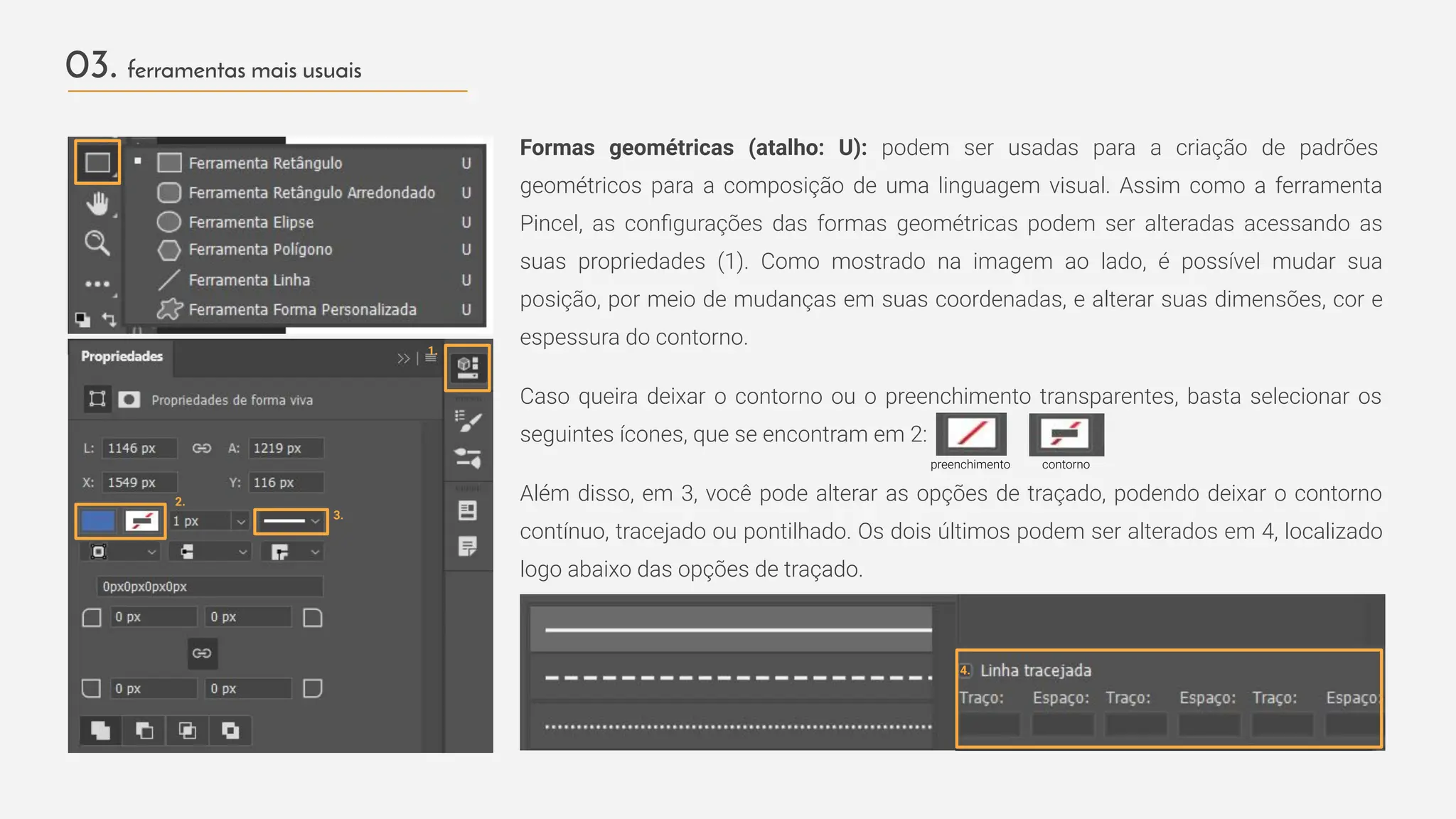Reset to default foreground and background colors
The height and width of the screenshot is (819, 1456).
83,319
